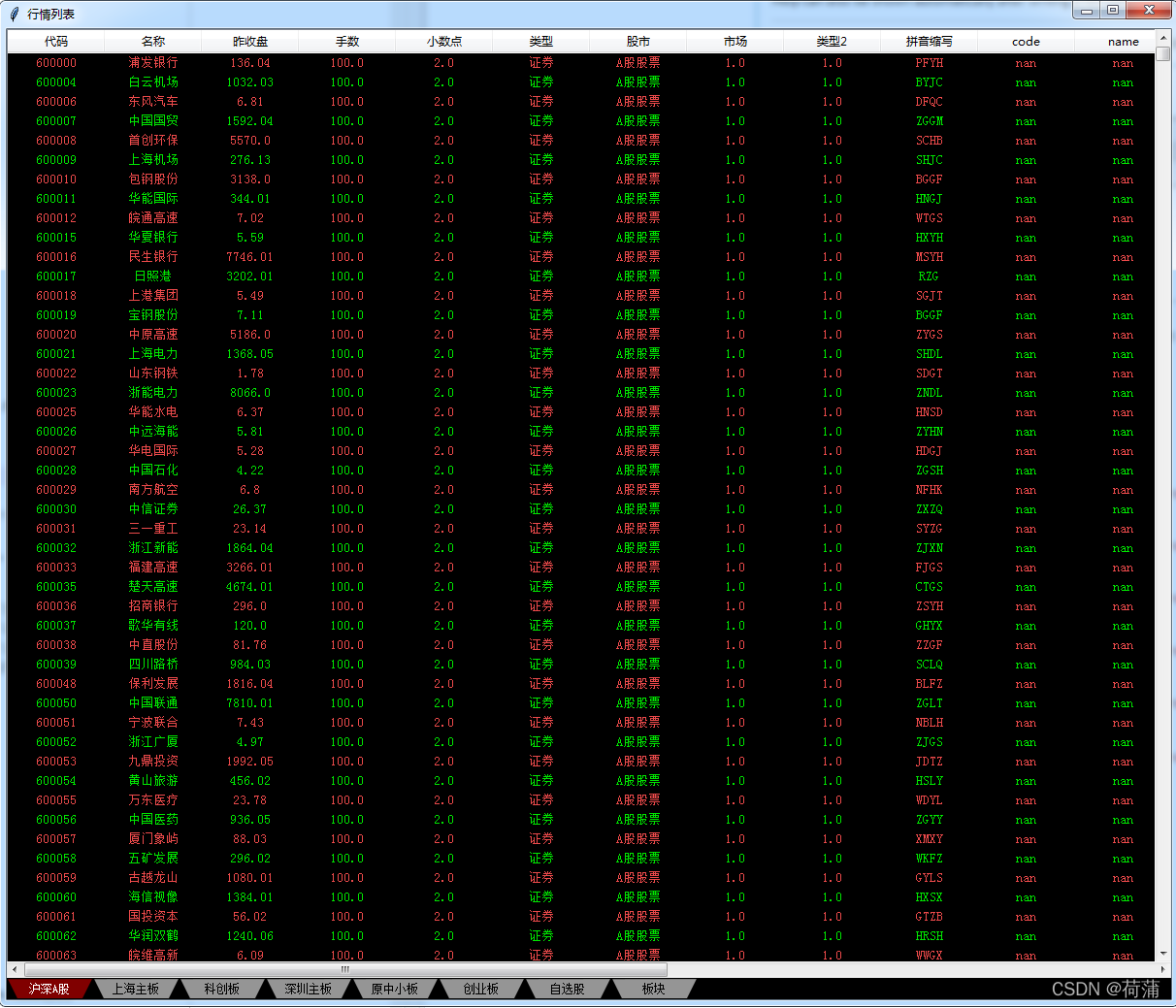
Task: Select the 黄山旅游 stock
Action: tap(153, 781)
